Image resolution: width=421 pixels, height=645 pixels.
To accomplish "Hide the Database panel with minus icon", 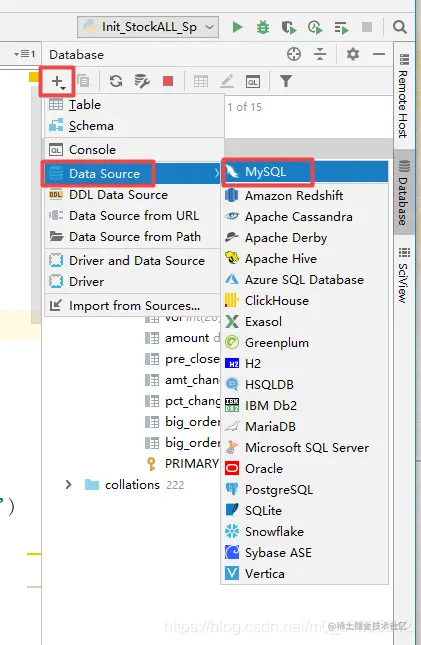I will pos(379,54).
